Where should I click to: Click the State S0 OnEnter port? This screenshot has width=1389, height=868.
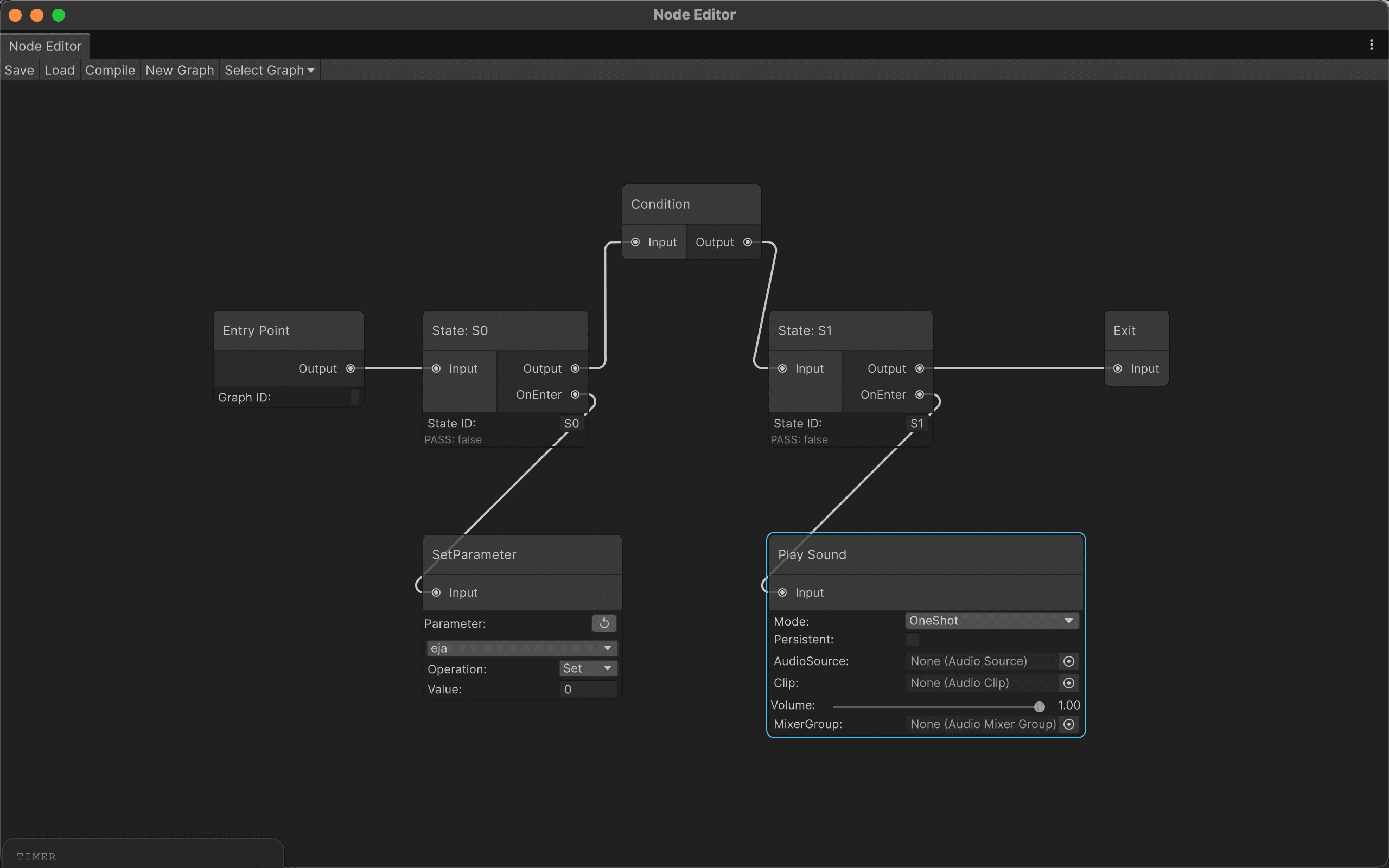point(575,394)
